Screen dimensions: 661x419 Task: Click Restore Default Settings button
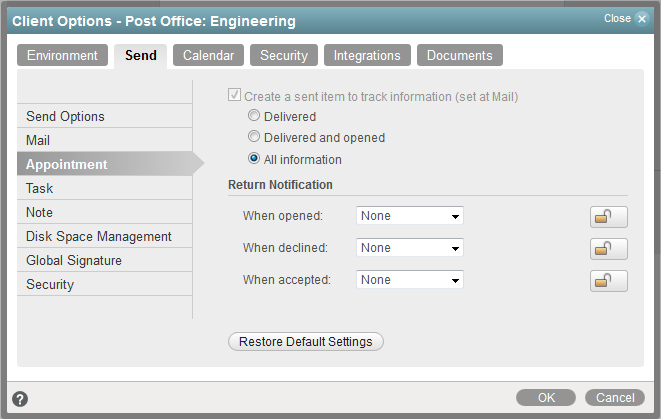(305, 342)
